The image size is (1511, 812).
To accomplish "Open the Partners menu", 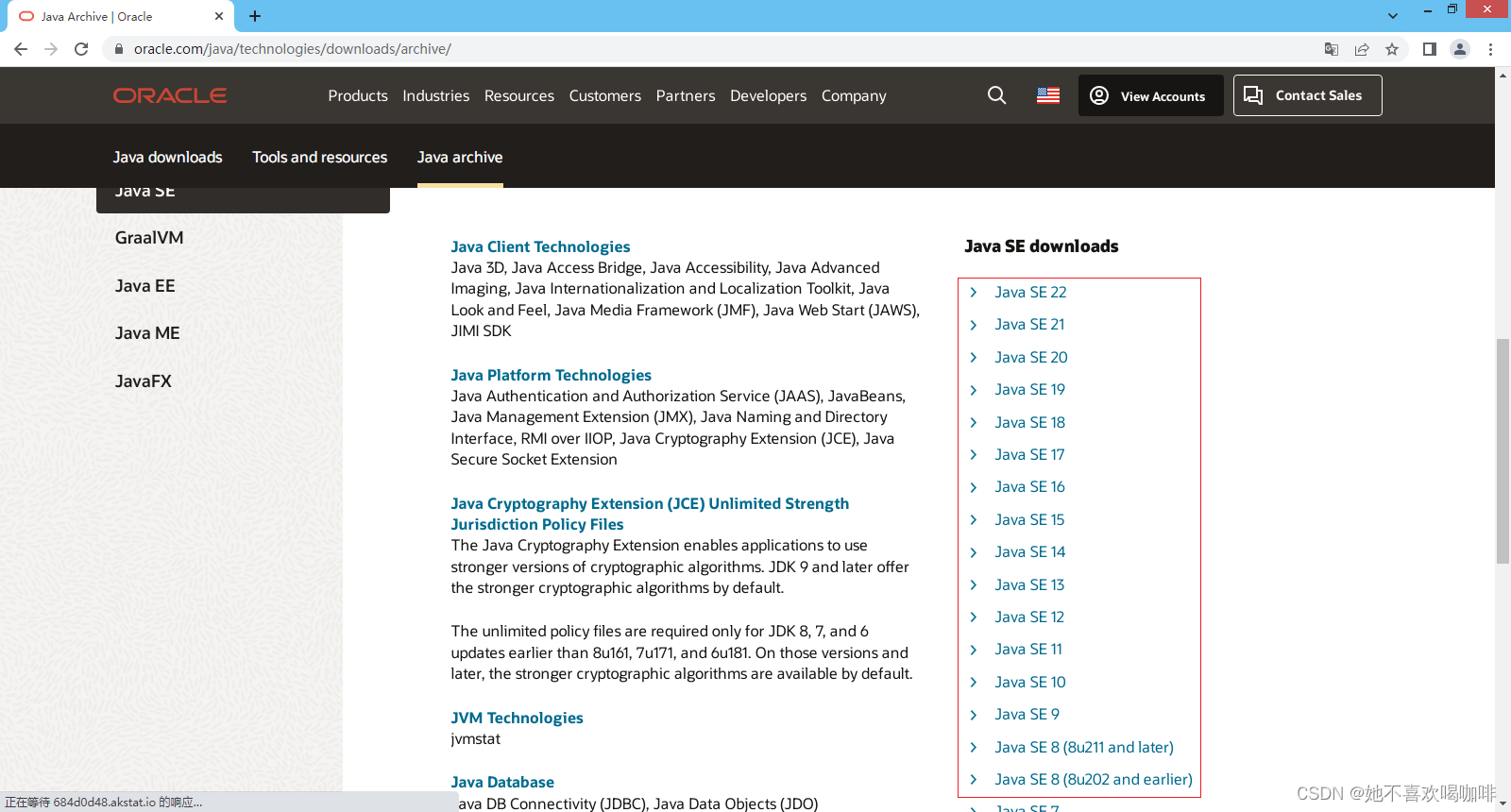I will pos(686,95).
